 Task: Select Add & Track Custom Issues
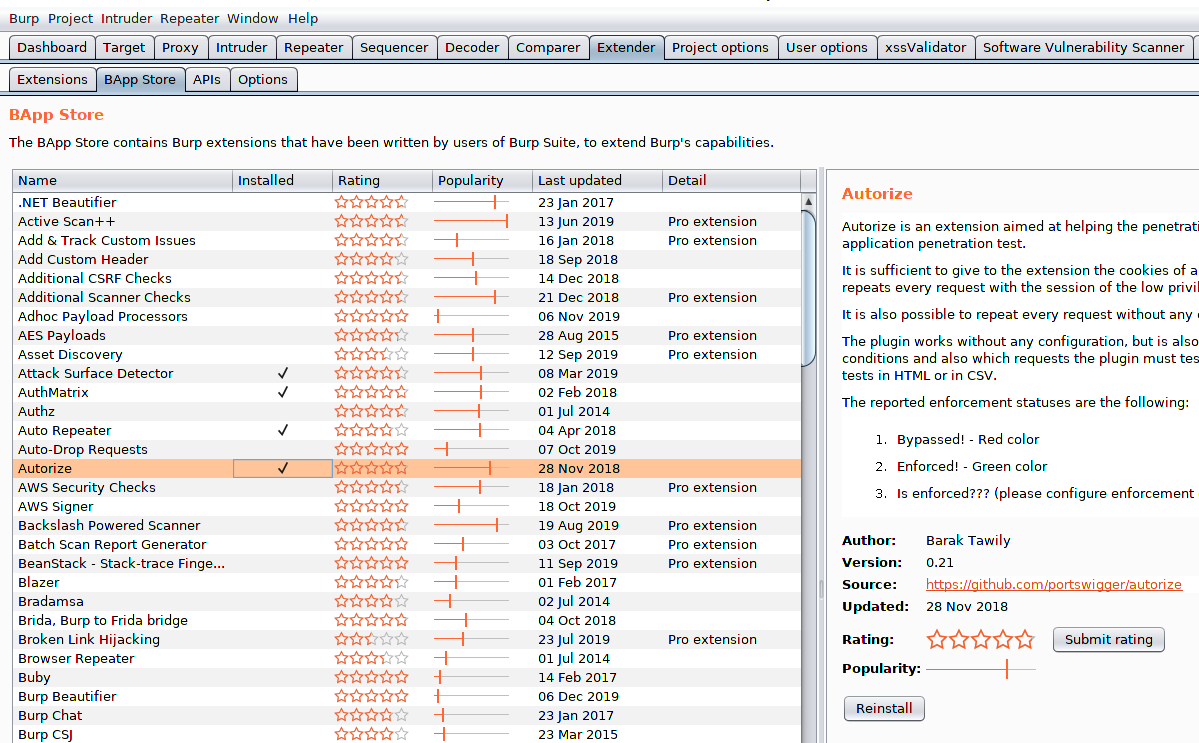pos(407,241)
